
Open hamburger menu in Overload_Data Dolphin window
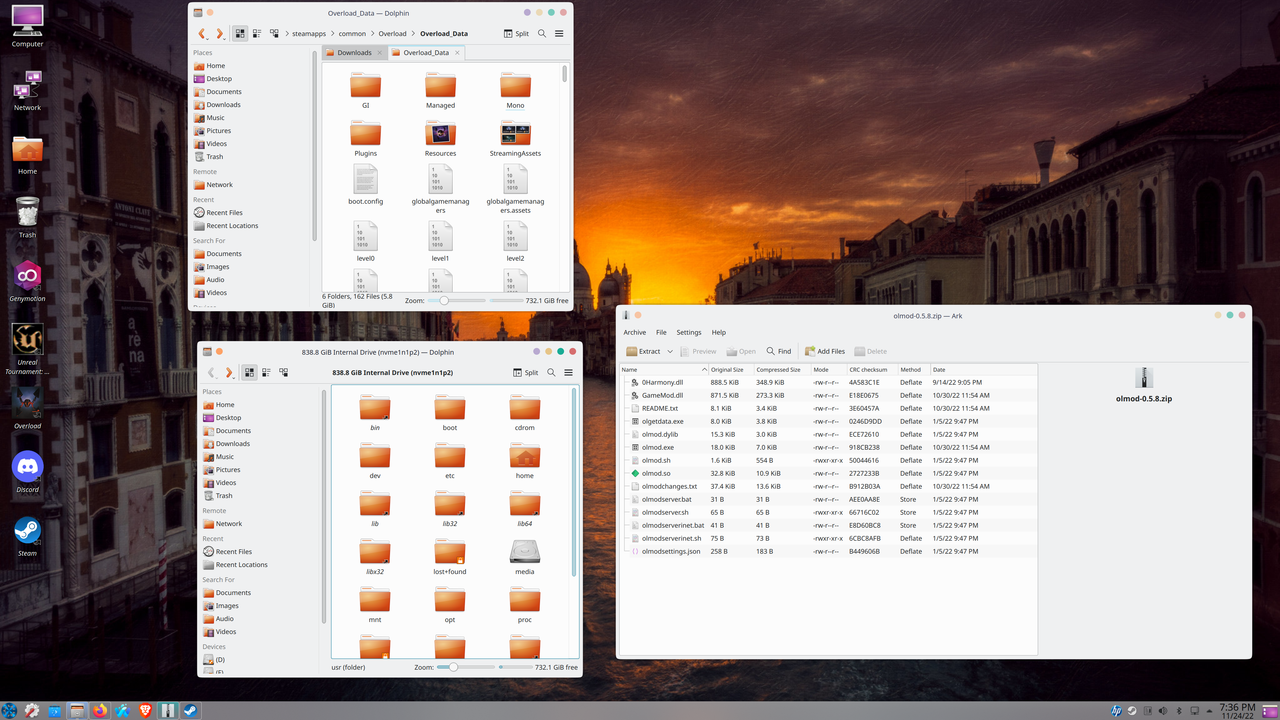[x=559, y=33]
